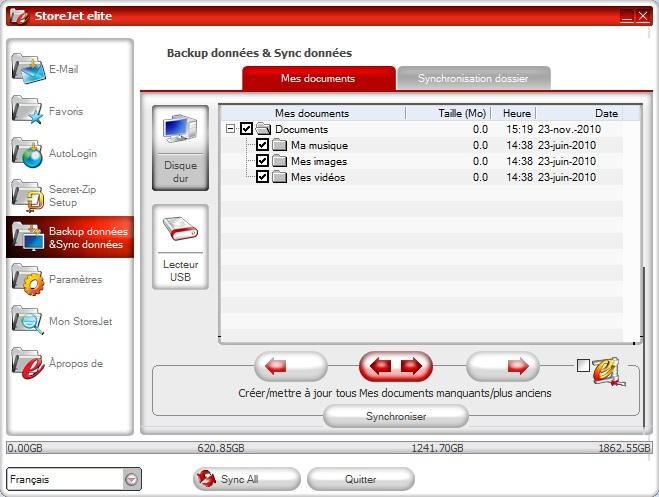The width and height of the screenshot is (659, 497).
Task: Open Favoris in the sidebar
Action: click(x=28, y=111)
